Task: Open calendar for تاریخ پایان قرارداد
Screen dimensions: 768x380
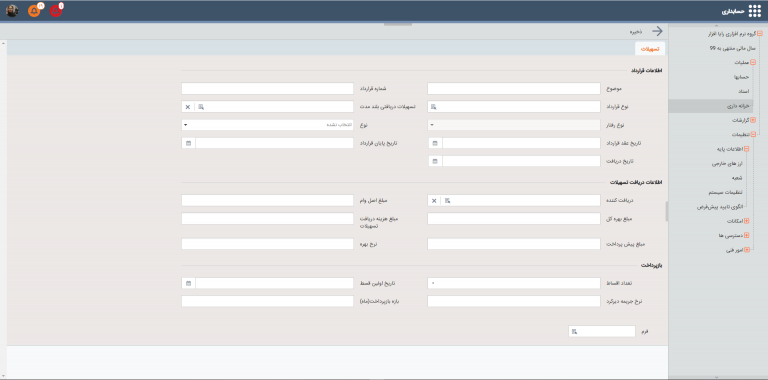Action: click(x=188, y=143)
